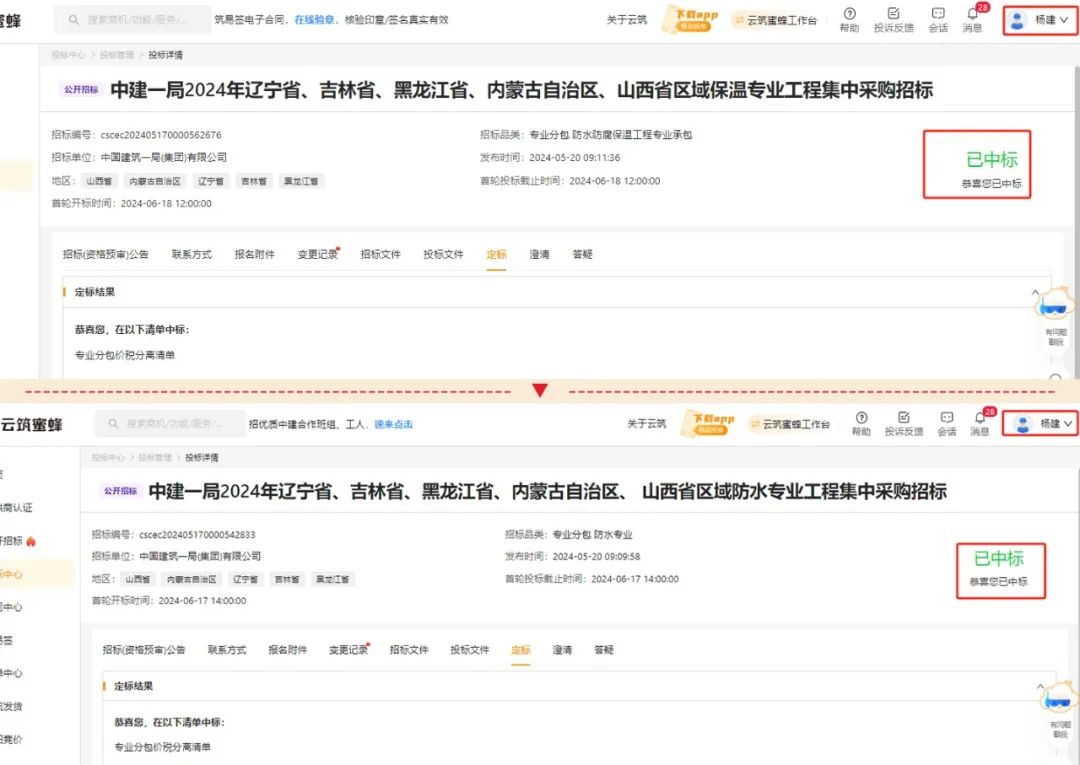The height and width of the screenshot is (765, 1080).
Task: Open the robot assistant on the 保温 tender page
Action: tap(1054, 304)
